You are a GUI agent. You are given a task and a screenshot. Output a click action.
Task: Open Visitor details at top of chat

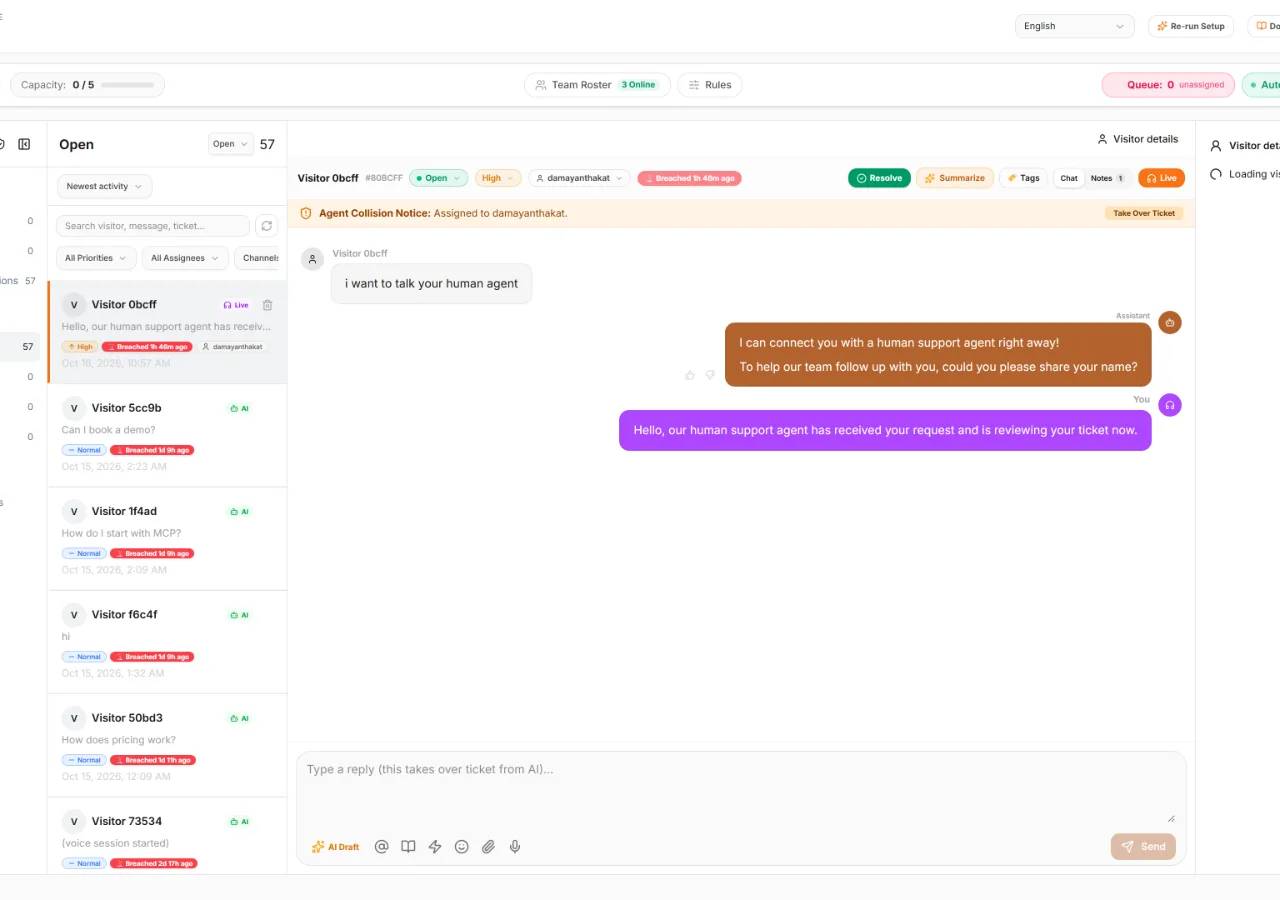pyautogui.click(x=1138, y=139)
